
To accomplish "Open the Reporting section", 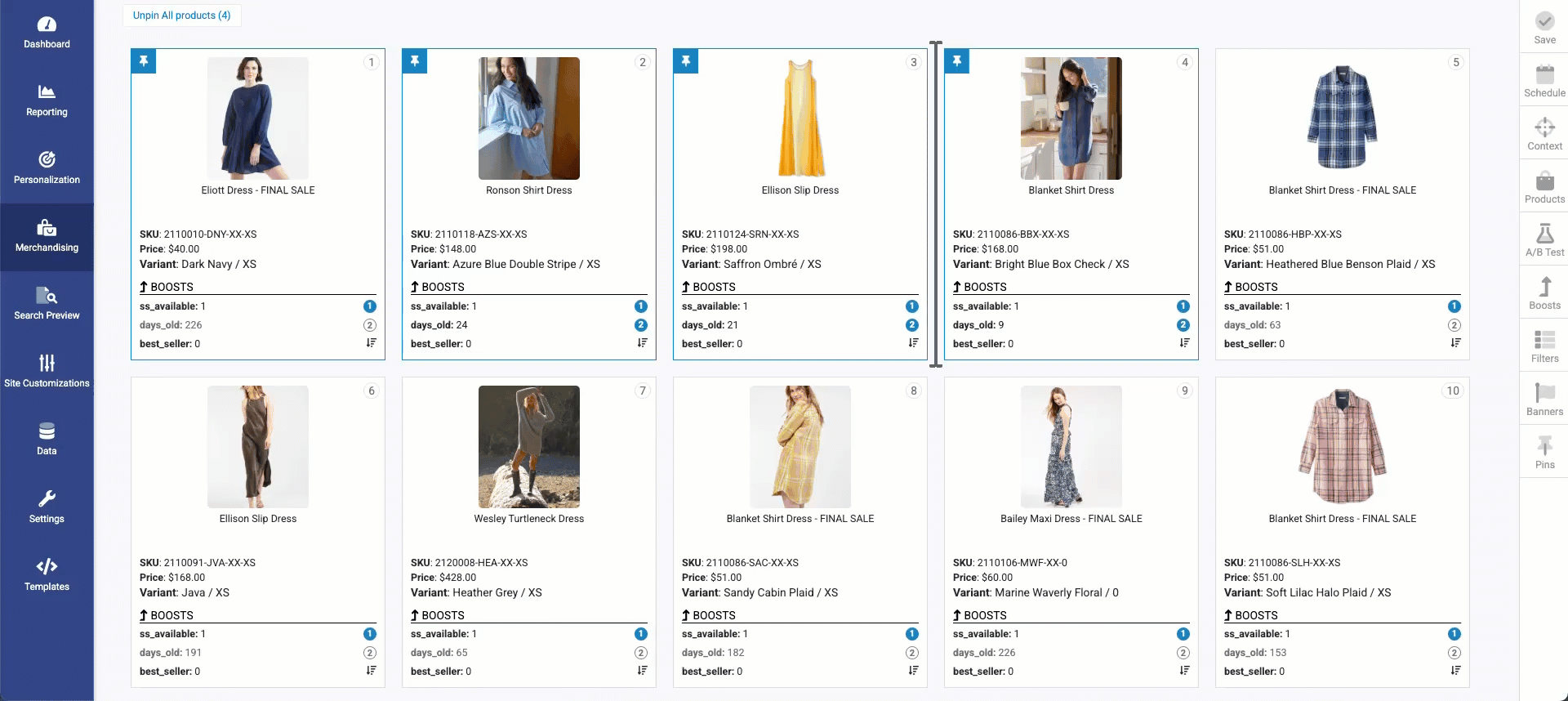I will [x=47, y=100].
